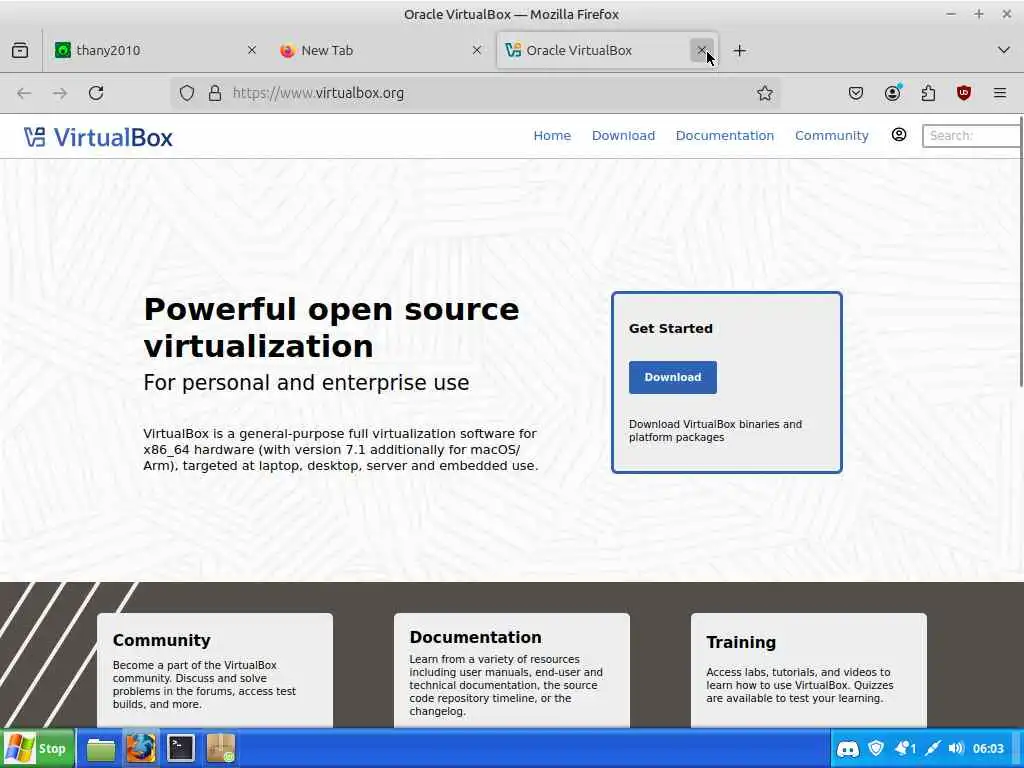Click the taskbar clock showing 06:03
Image resolution: width=1024 pixels, height=768 pixels.
click(x=988, y=748)
